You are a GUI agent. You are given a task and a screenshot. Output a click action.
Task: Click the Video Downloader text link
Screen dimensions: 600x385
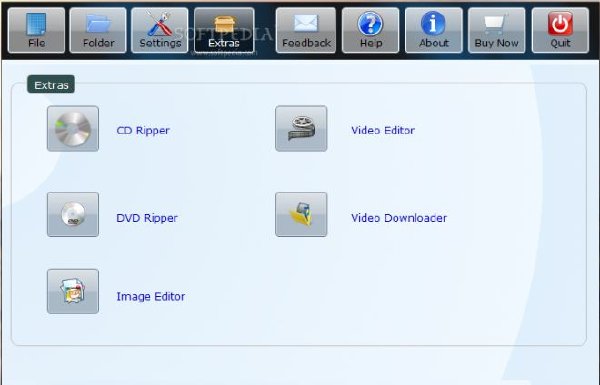pos(399,218)
